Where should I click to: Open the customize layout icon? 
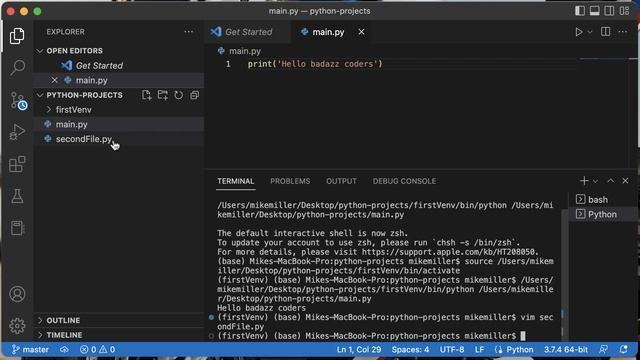tap(624, 11)
